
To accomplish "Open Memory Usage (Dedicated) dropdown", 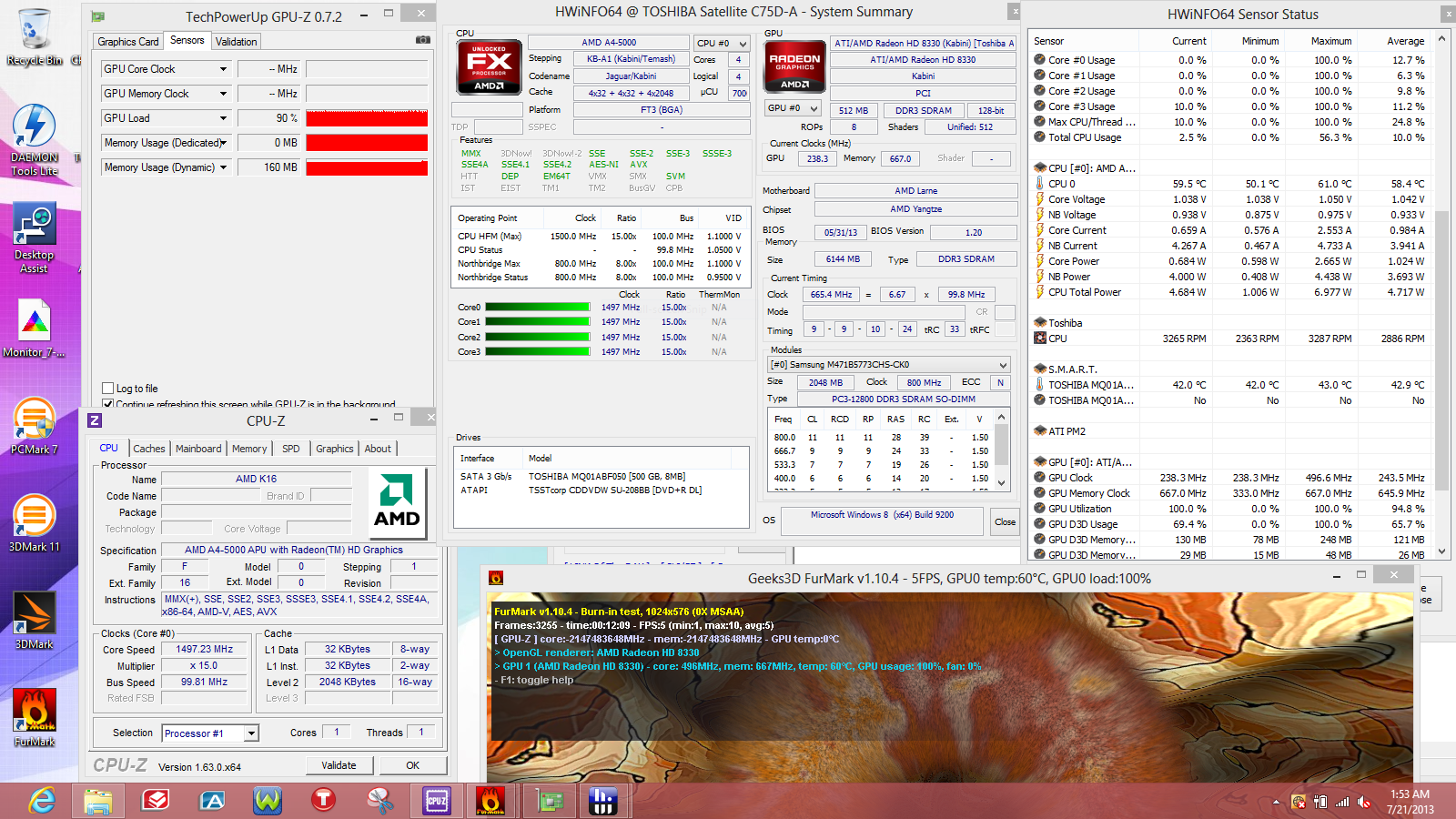I will click(223, 143).
